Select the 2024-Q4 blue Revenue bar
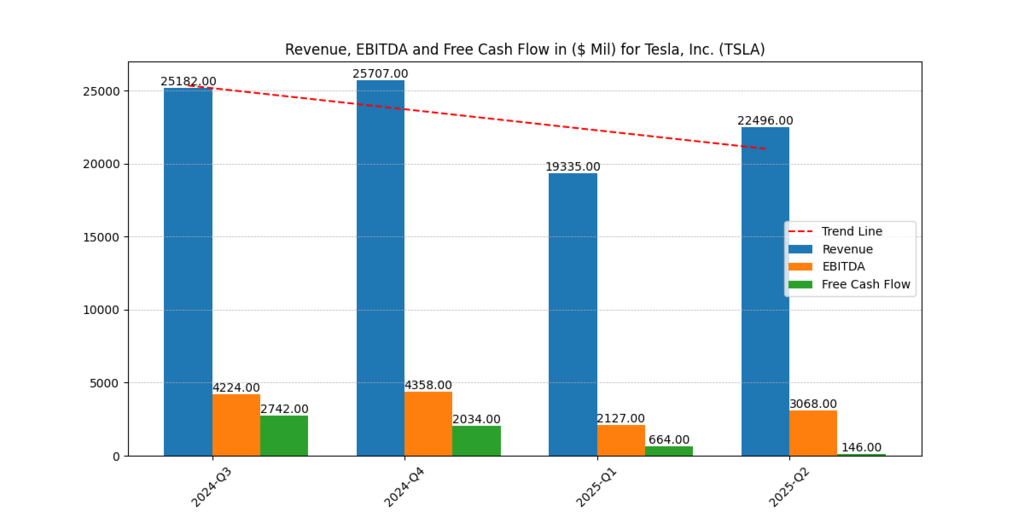 click(380, 268)
